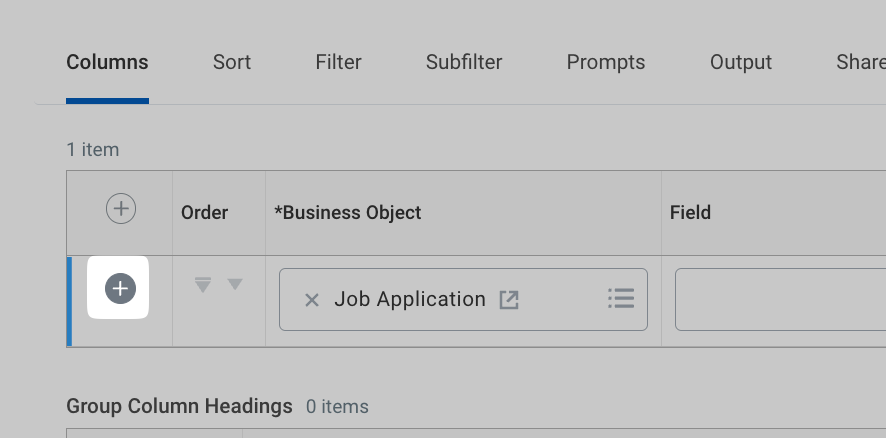Select the Subfilter tab
This screenshot has height=438, width=886.
coord(464,62)
